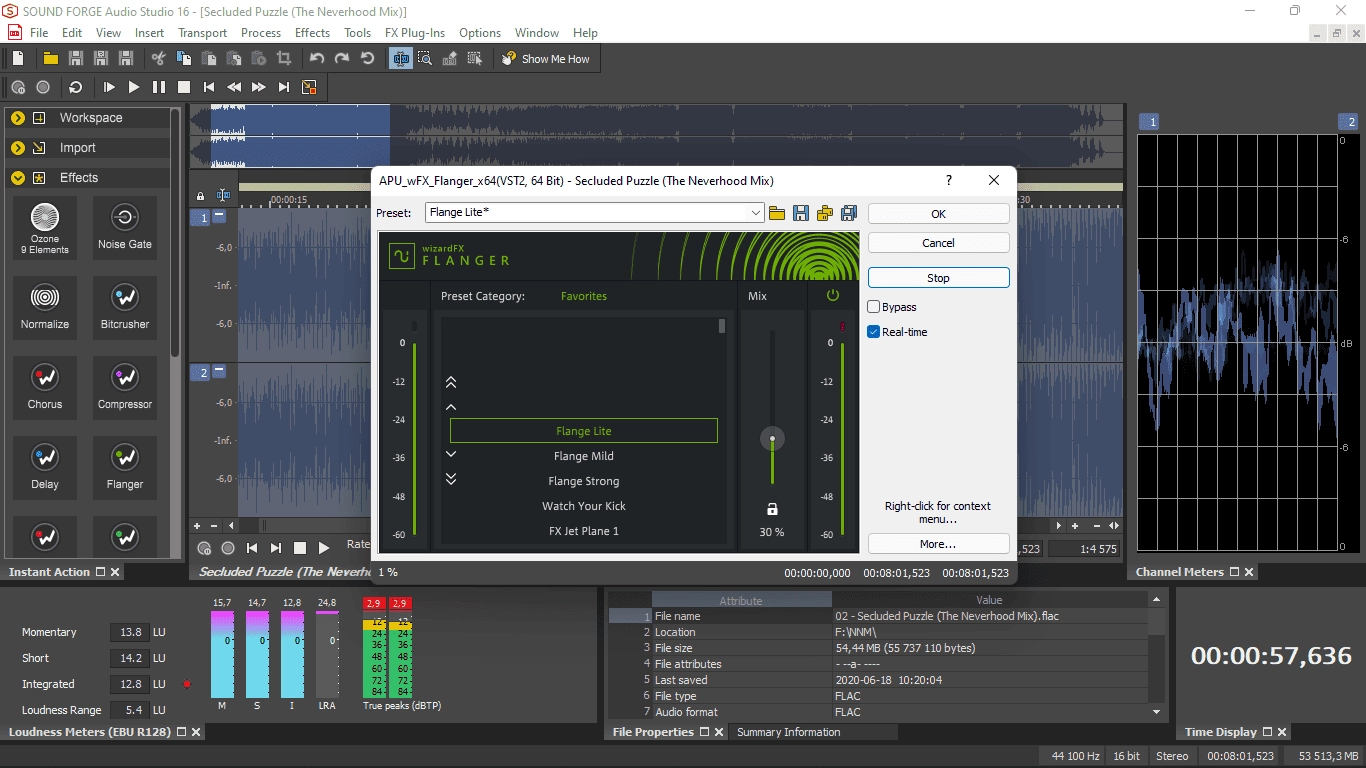Open the Process menu

click(261, 33)
